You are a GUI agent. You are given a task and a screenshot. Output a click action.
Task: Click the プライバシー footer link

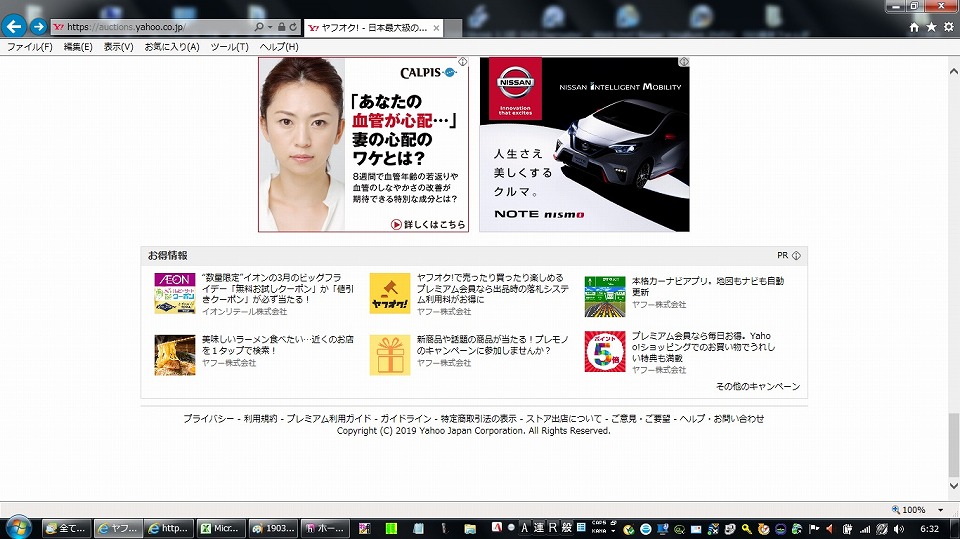(208, 419)
